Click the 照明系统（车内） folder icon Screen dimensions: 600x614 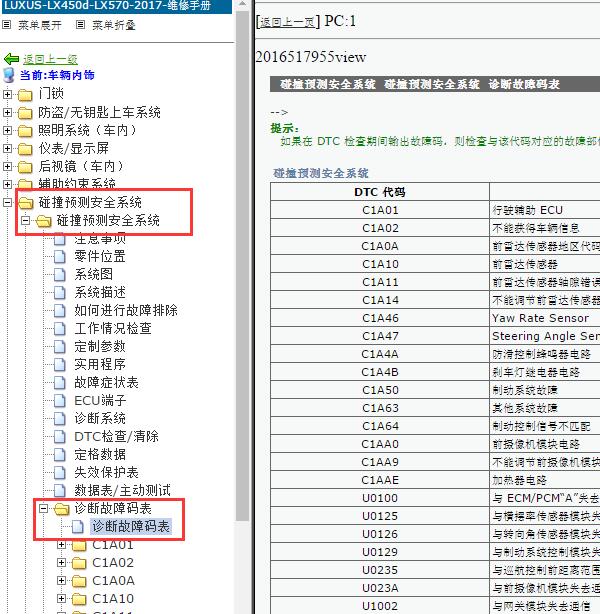[25, 131]
